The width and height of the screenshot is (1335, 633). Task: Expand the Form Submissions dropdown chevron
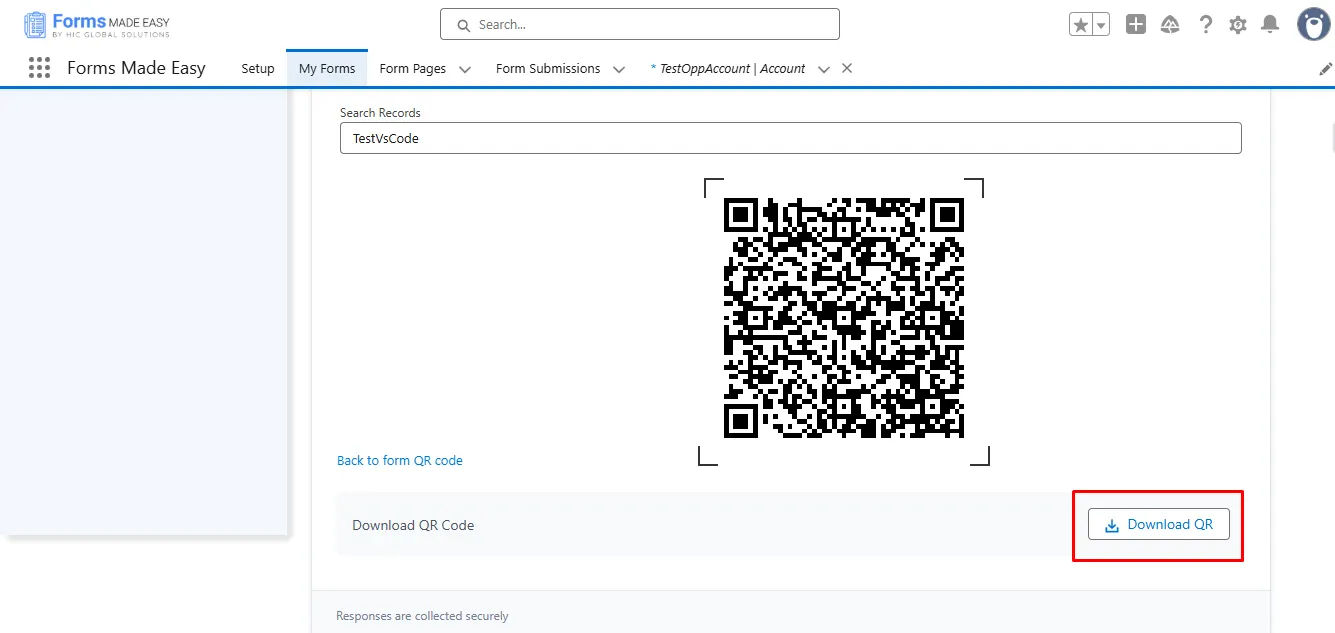pos(619,69)
